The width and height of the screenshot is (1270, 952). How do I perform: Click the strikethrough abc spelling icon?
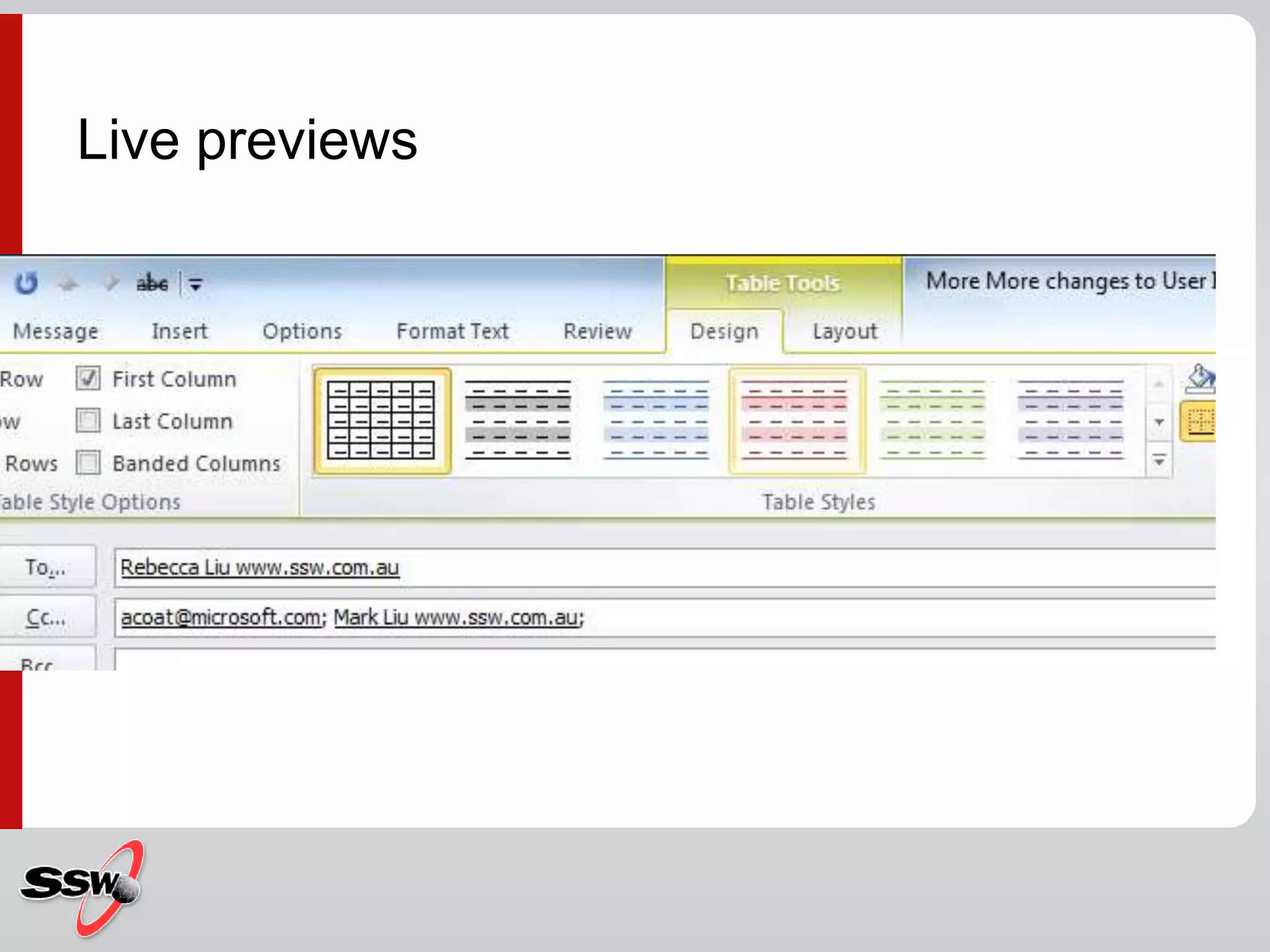(152, 283)
